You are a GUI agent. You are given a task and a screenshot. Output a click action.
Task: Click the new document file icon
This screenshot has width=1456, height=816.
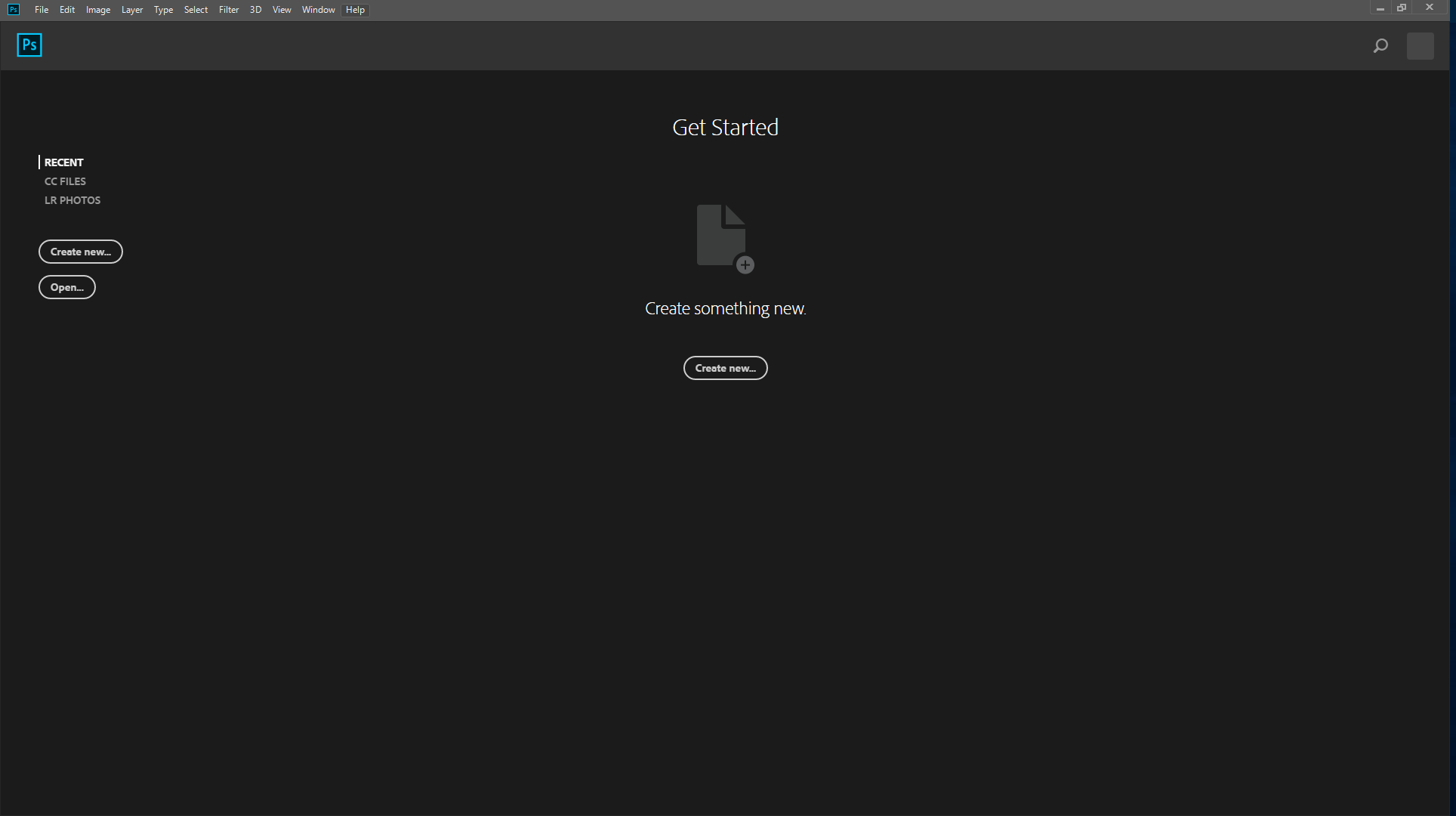pyautogui.click(x=725, y=239)
